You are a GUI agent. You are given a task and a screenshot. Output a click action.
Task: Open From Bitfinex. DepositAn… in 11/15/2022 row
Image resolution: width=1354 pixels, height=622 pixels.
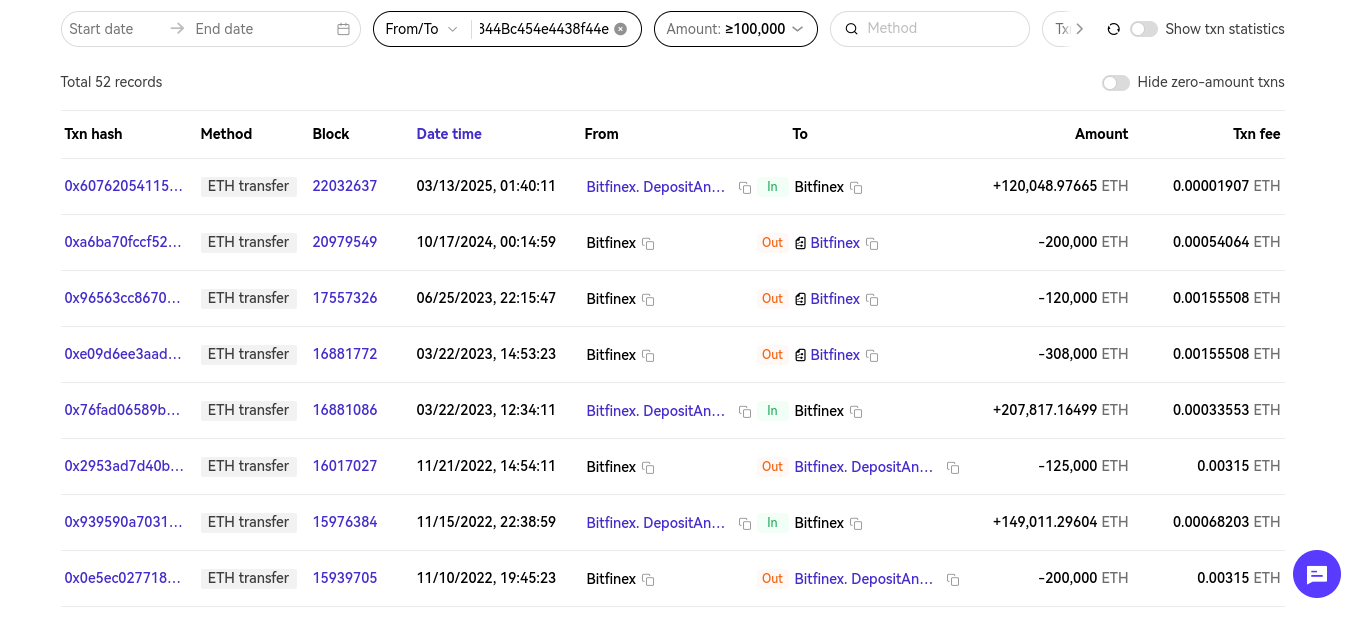[x=656, y=523]
